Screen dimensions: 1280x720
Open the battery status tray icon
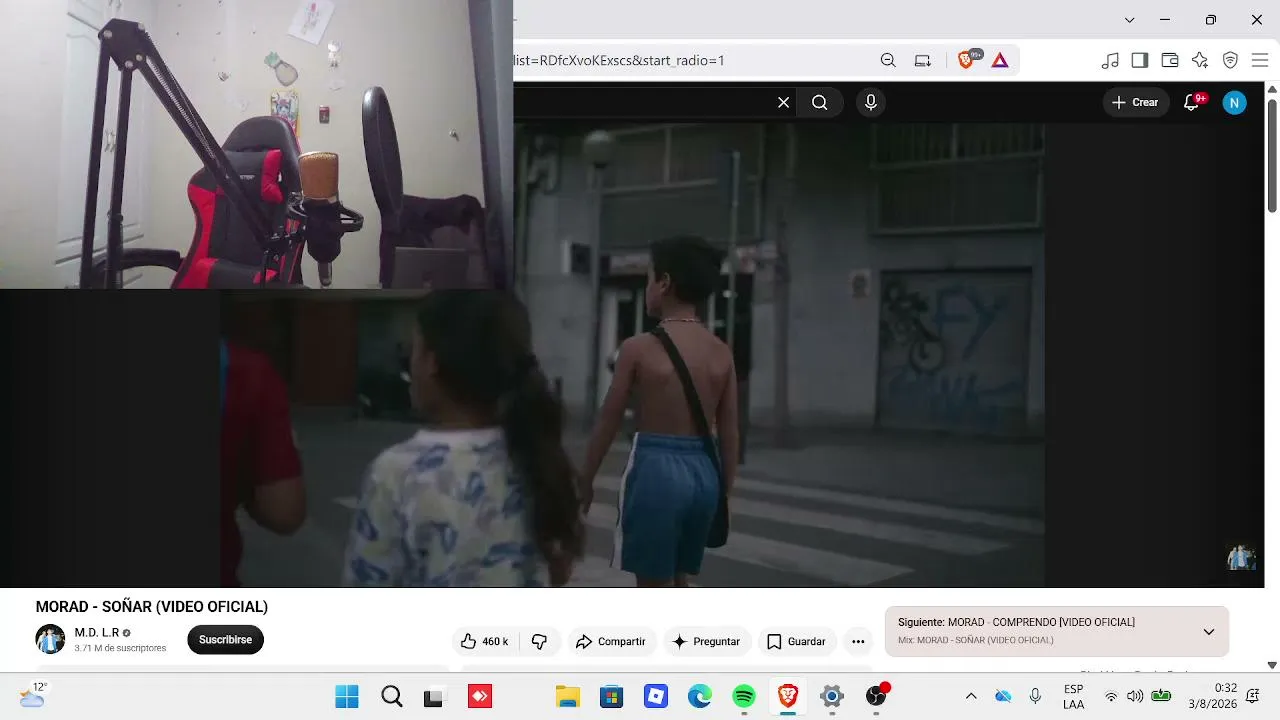click(x=1161, y=696)
